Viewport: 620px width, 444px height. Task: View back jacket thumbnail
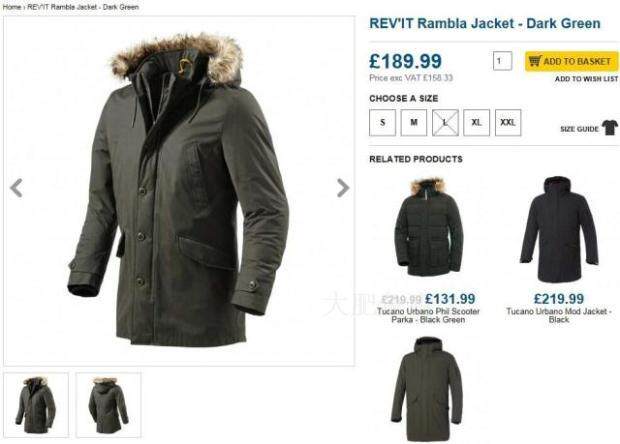108,405
